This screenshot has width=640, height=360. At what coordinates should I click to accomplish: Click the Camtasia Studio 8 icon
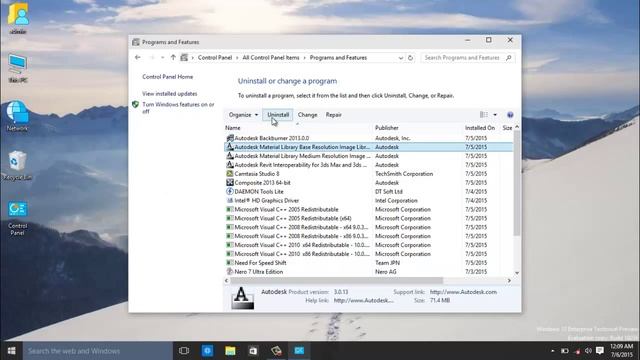click(230, 173)
